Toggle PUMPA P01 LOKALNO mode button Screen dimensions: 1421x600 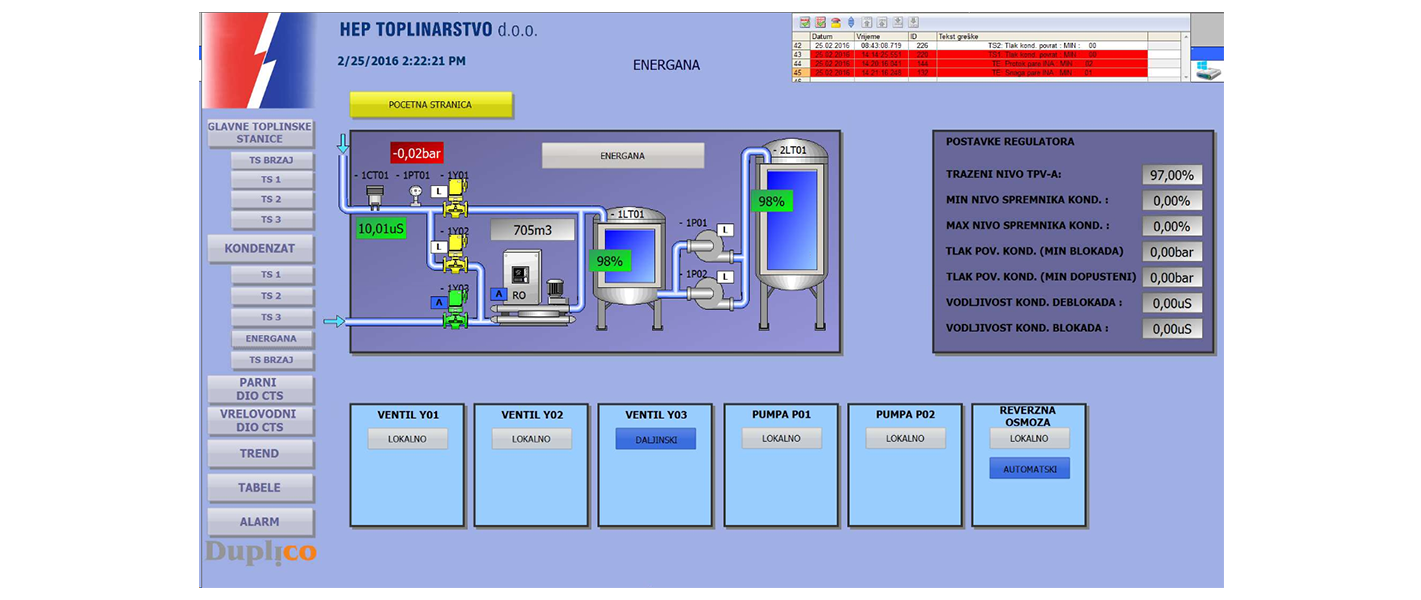[781, 439]
